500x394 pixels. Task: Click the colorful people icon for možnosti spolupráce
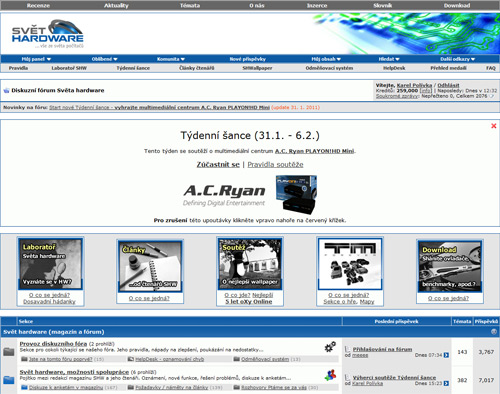[x=330, y=375]
